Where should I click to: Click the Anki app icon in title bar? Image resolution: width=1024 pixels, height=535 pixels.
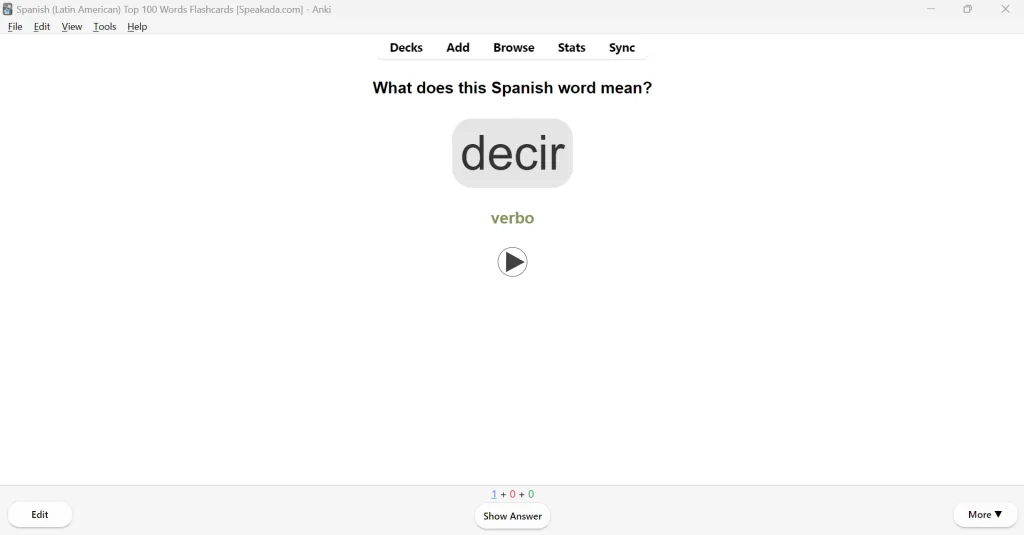(x=7, y=9)
